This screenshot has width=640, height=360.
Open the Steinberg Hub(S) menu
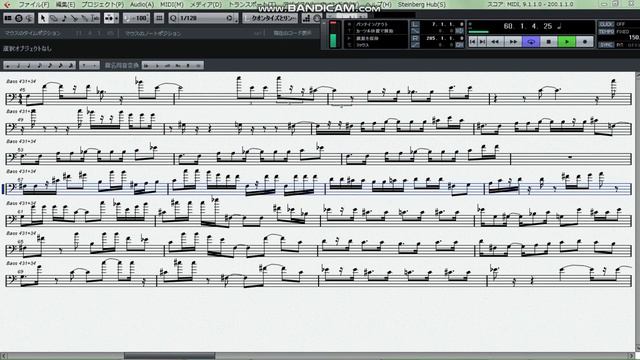tap(422, 4)
